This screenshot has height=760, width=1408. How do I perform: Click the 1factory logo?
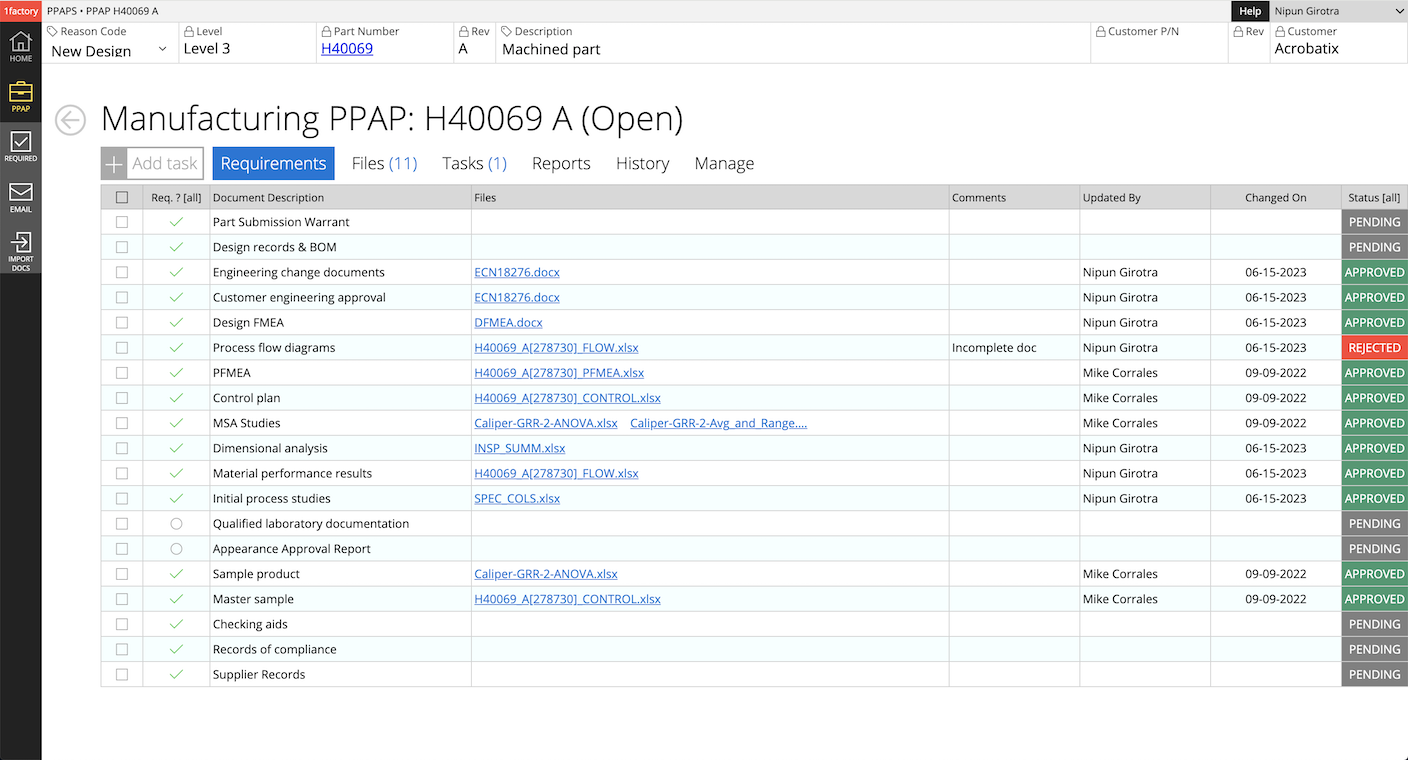point(21,11)
